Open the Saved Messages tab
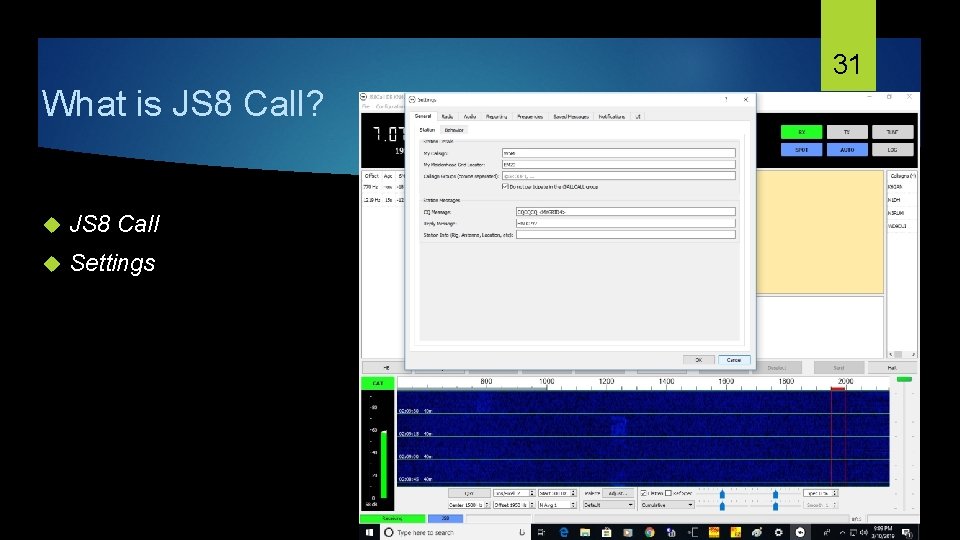The width and height of the screenshot is (960, 540). pyautogui.click(x=571, y=116)
